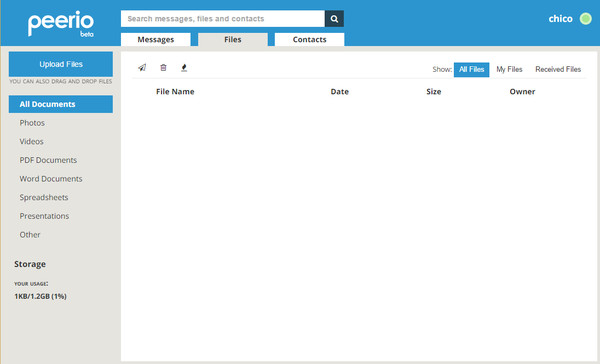Screen dimensions: 600x364
Task: Open the Presentations category
Action: coord(44,216)
